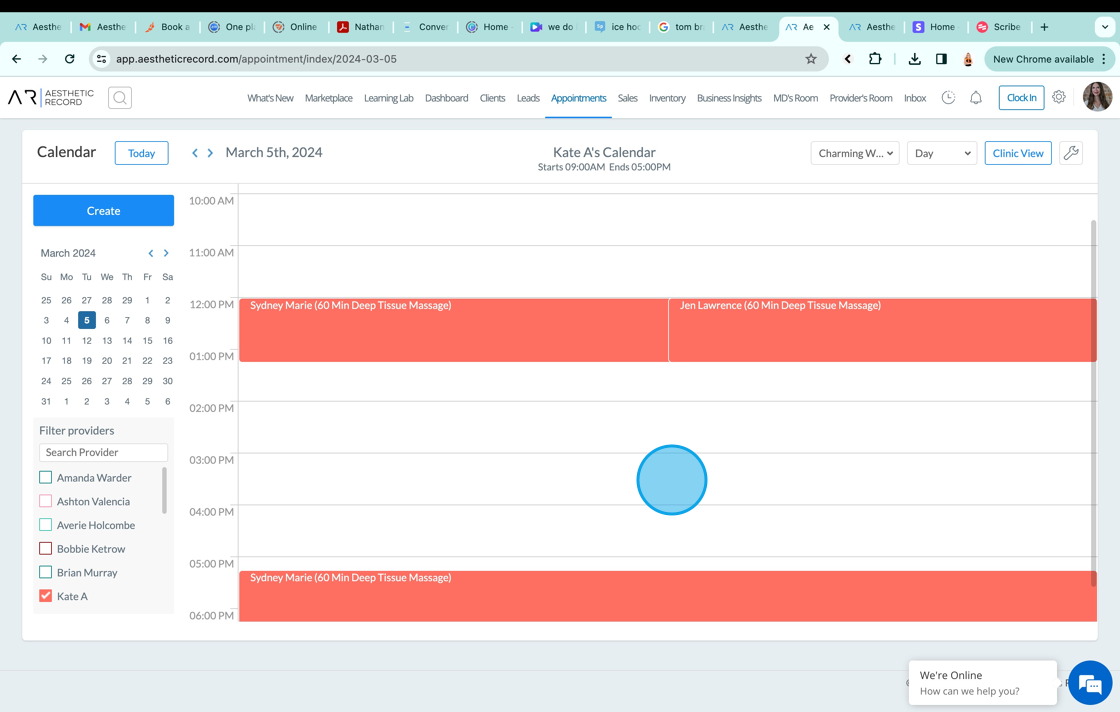Select March 12 in mini calendar
Viewport: 1120px width, 712px height.
click(x=86, y=341)
